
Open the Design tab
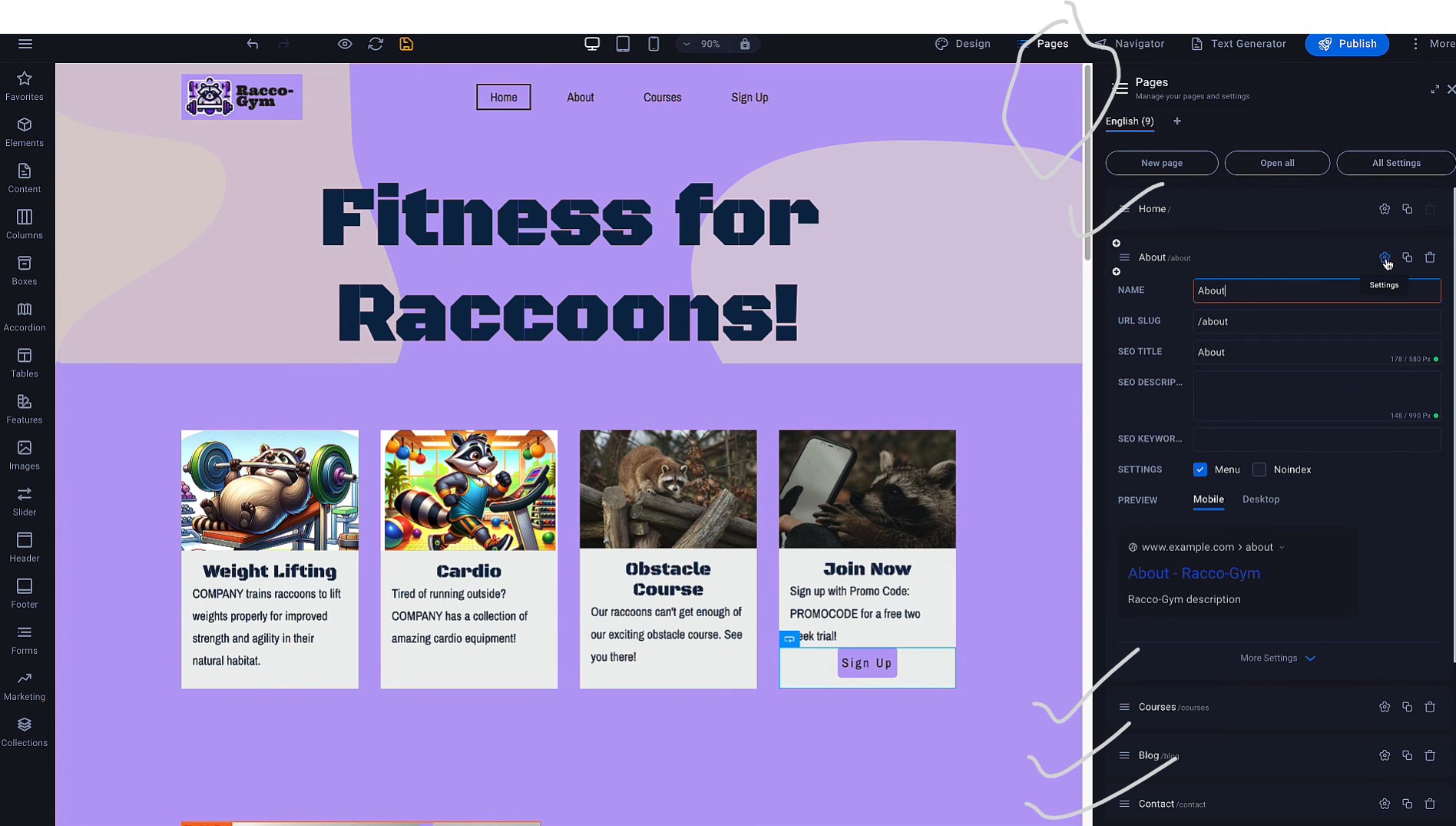963,44
